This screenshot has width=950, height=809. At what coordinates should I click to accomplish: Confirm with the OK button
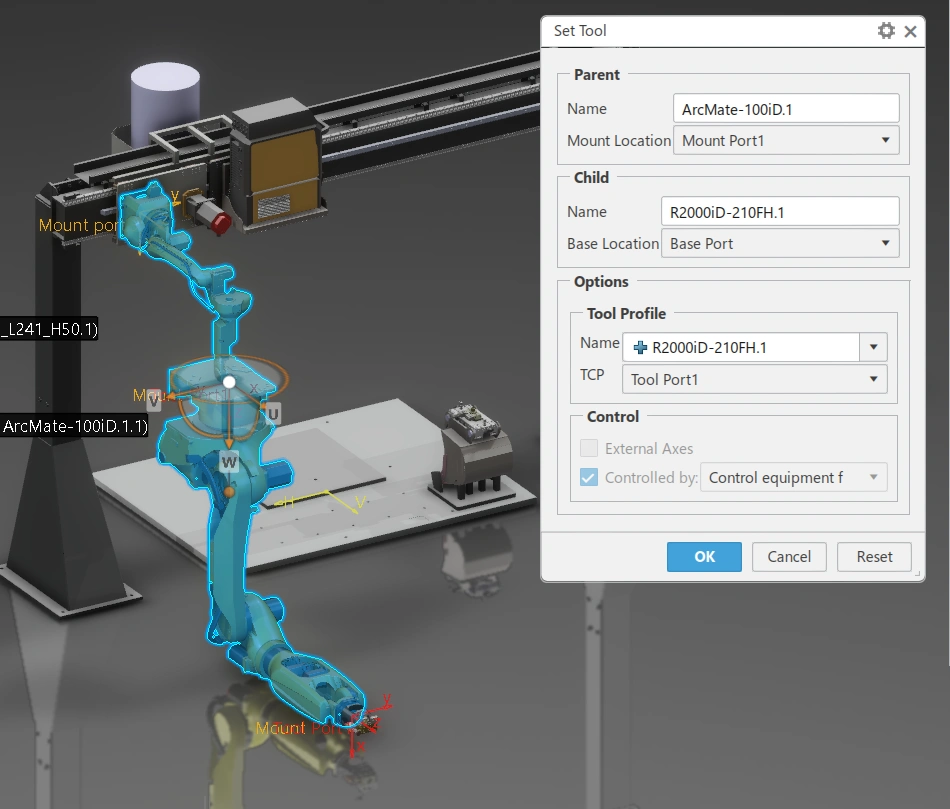tap(704, 556)
